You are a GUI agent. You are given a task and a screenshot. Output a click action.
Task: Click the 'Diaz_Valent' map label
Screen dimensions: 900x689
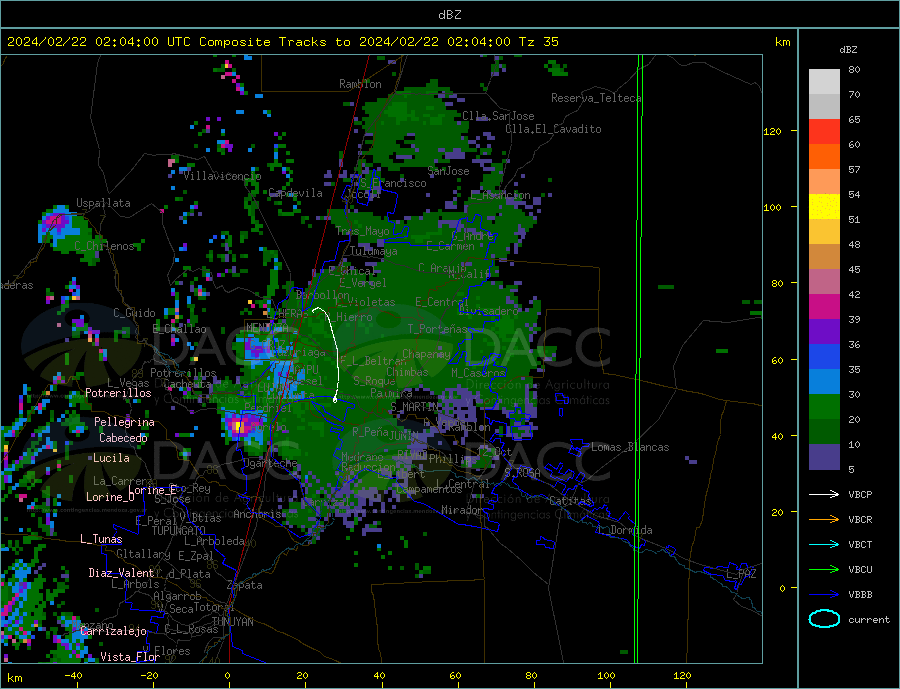121,572
